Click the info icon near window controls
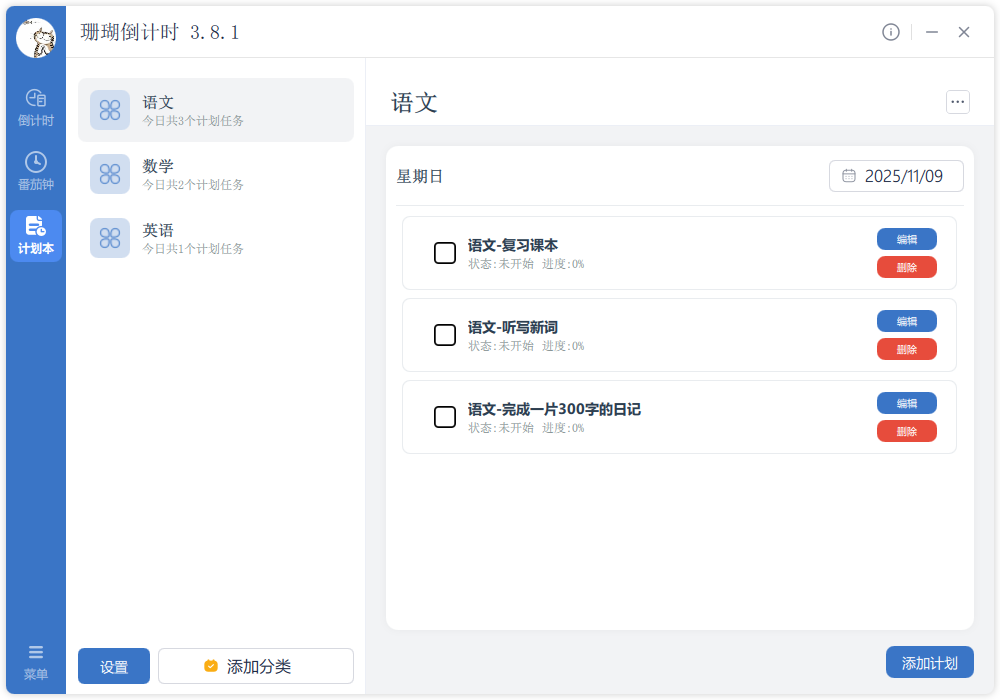 891,31
